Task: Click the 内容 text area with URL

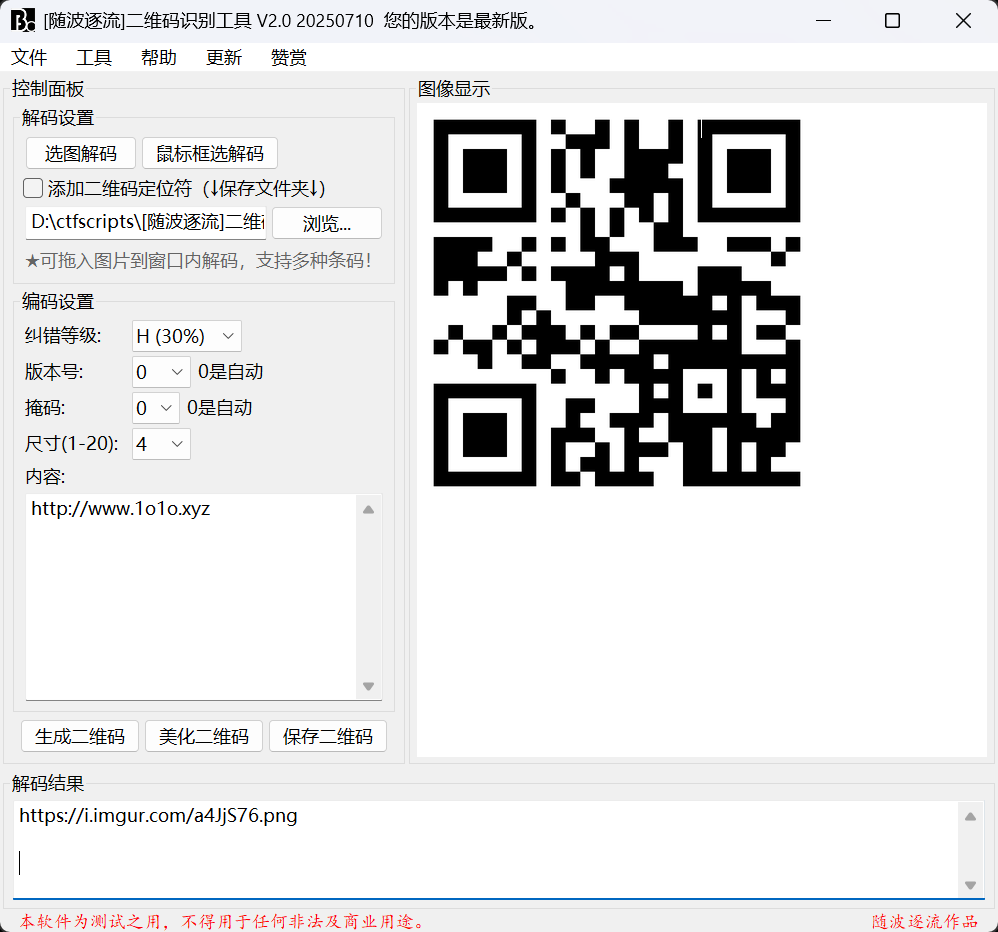Action: point(191,597)
